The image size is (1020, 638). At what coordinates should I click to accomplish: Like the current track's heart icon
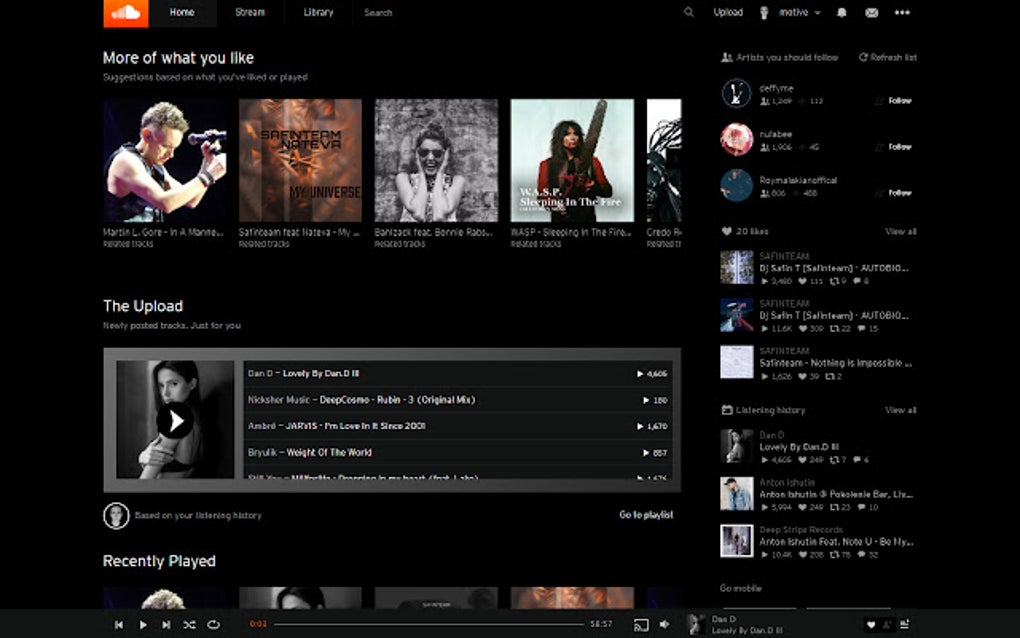coord(873,623)
